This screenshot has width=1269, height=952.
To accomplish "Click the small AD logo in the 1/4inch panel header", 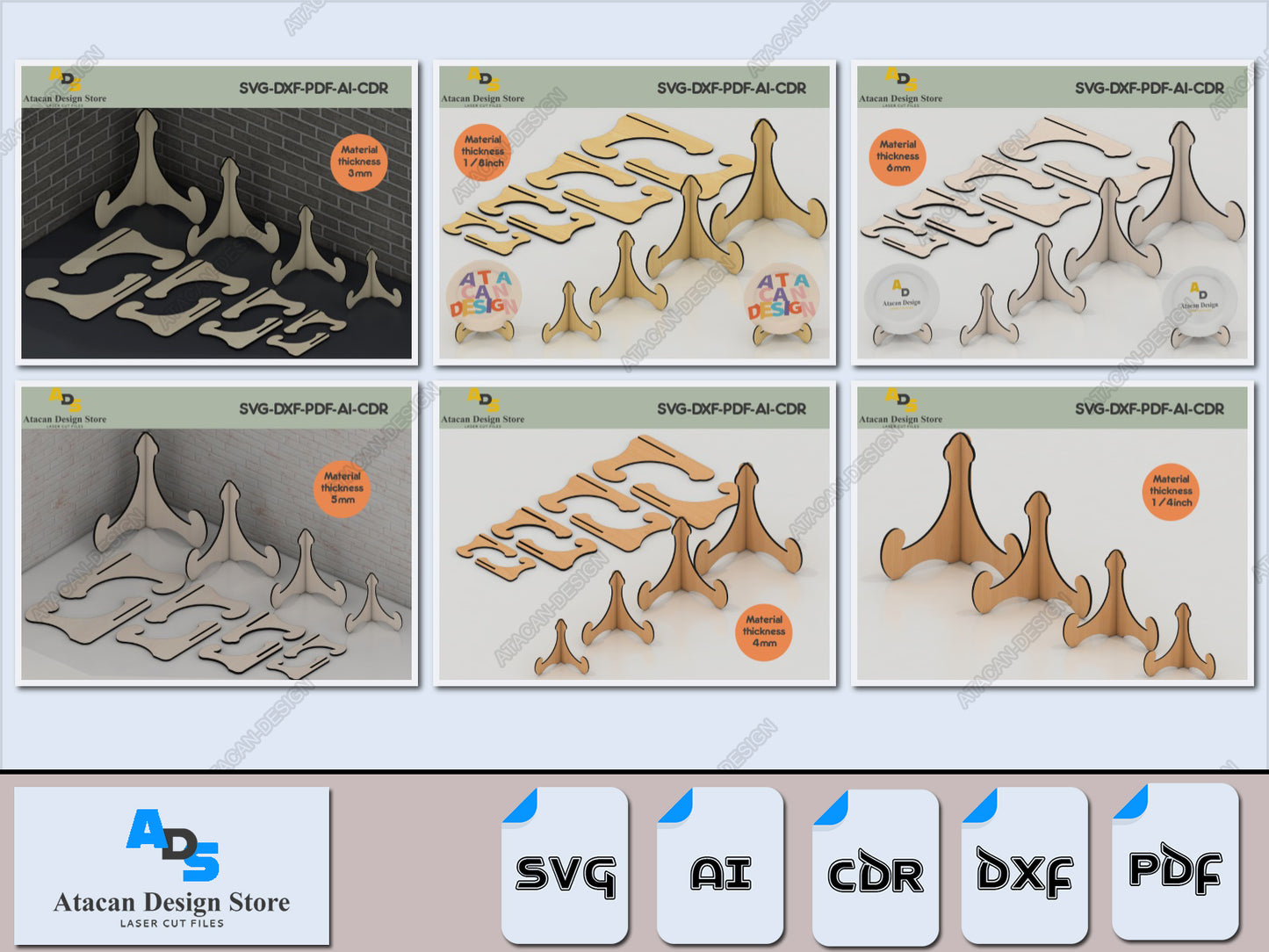I will (900, 400).
